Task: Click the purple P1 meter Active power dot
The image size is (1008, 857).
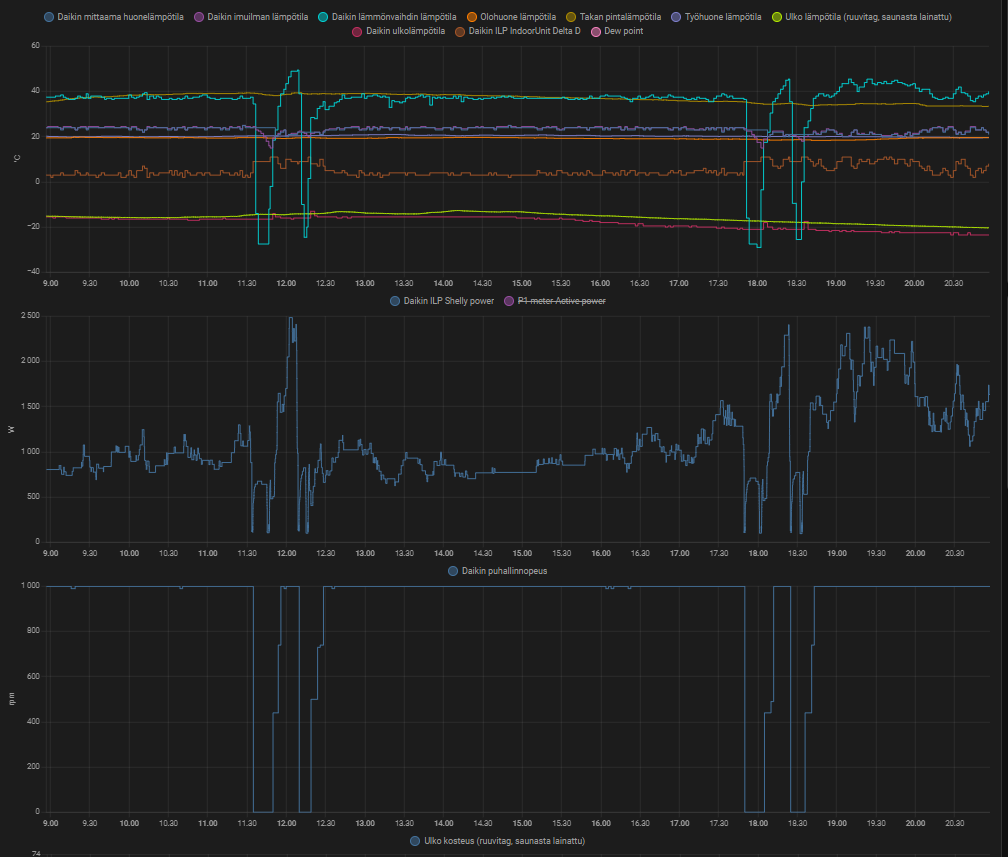Action: click(x=510, y=301)
